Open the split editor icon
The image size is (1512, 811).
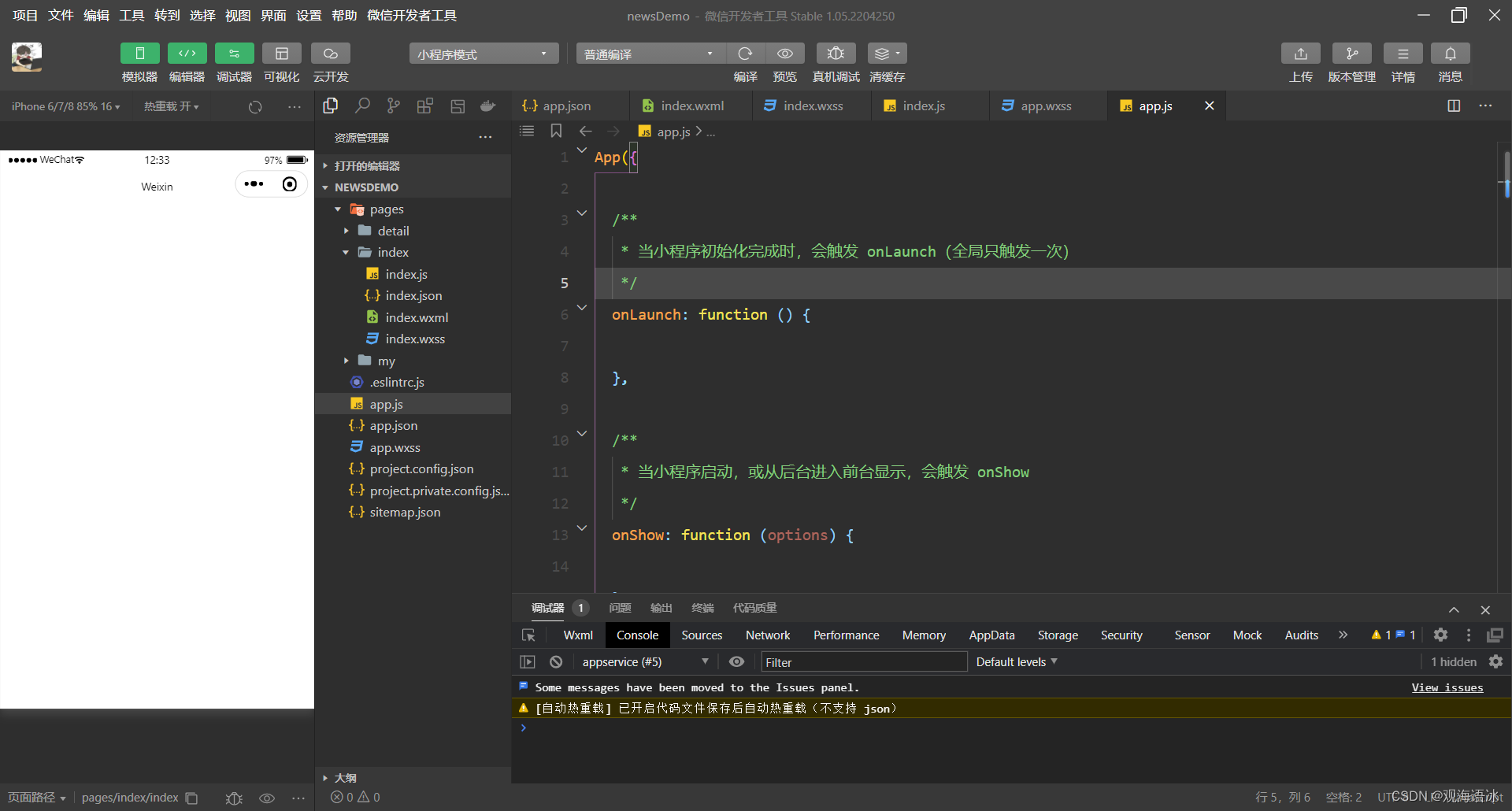coord(1454,106)
